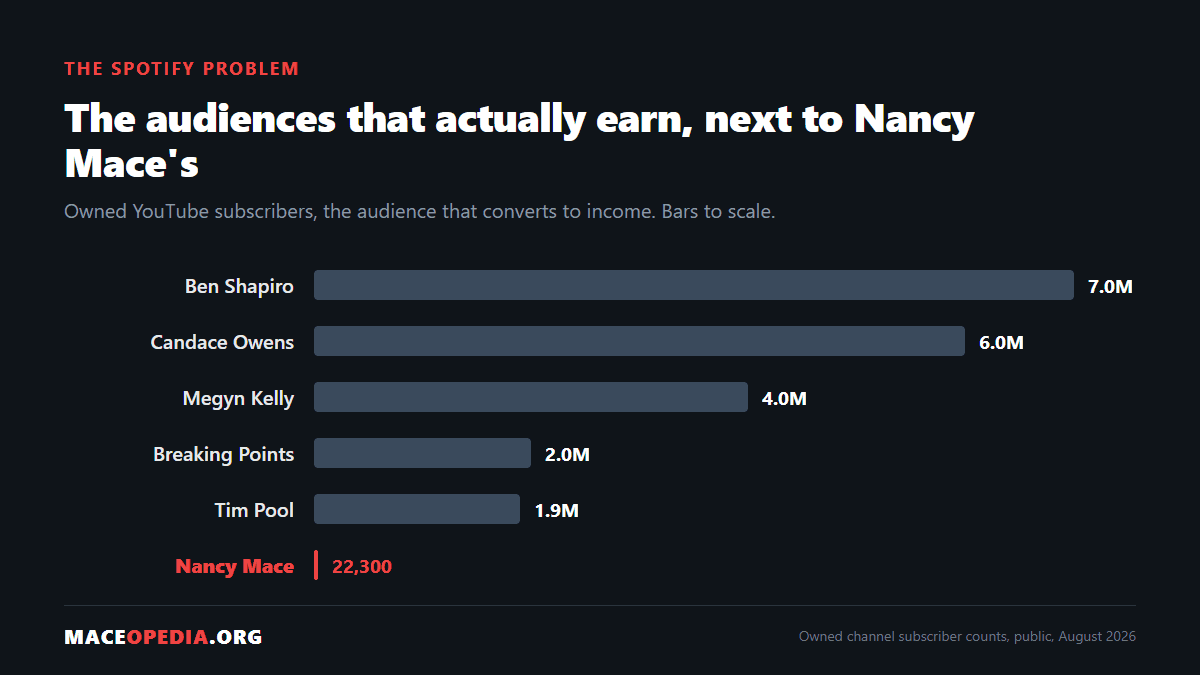The height and width of the screenshot is (675, 1200).
Task: Click the 7.0M value label
Action: pos(1110,287)
